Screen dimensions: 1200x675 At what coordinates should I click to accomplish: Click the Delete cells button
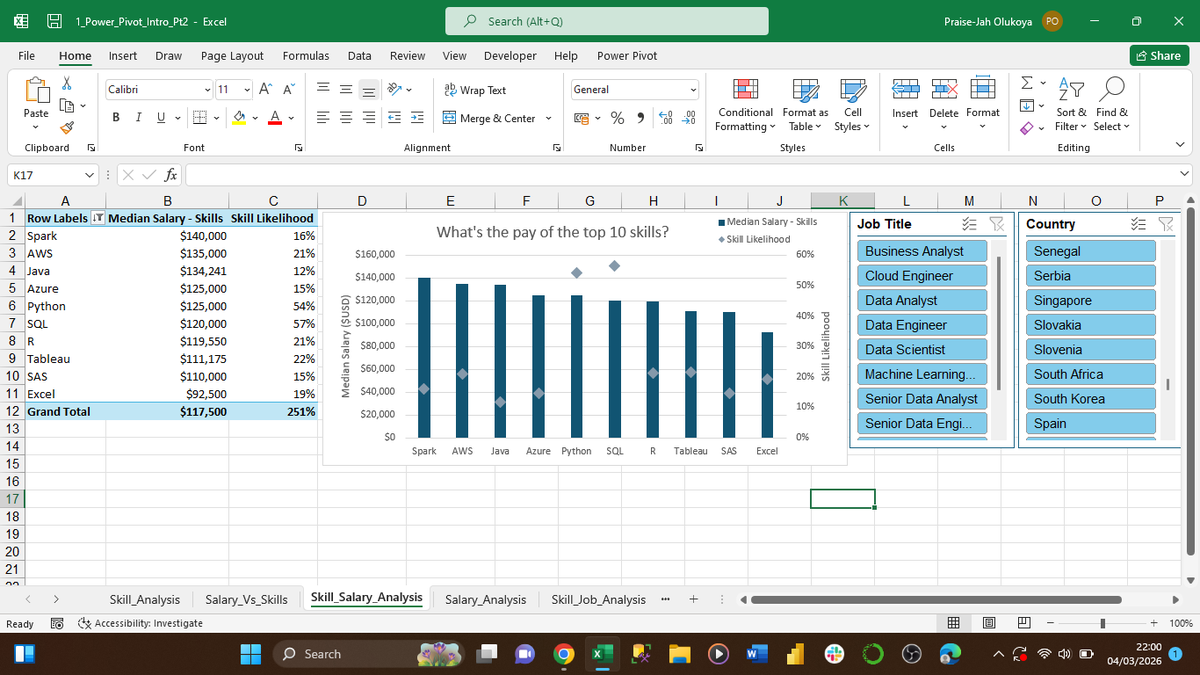tap(943, 105)
